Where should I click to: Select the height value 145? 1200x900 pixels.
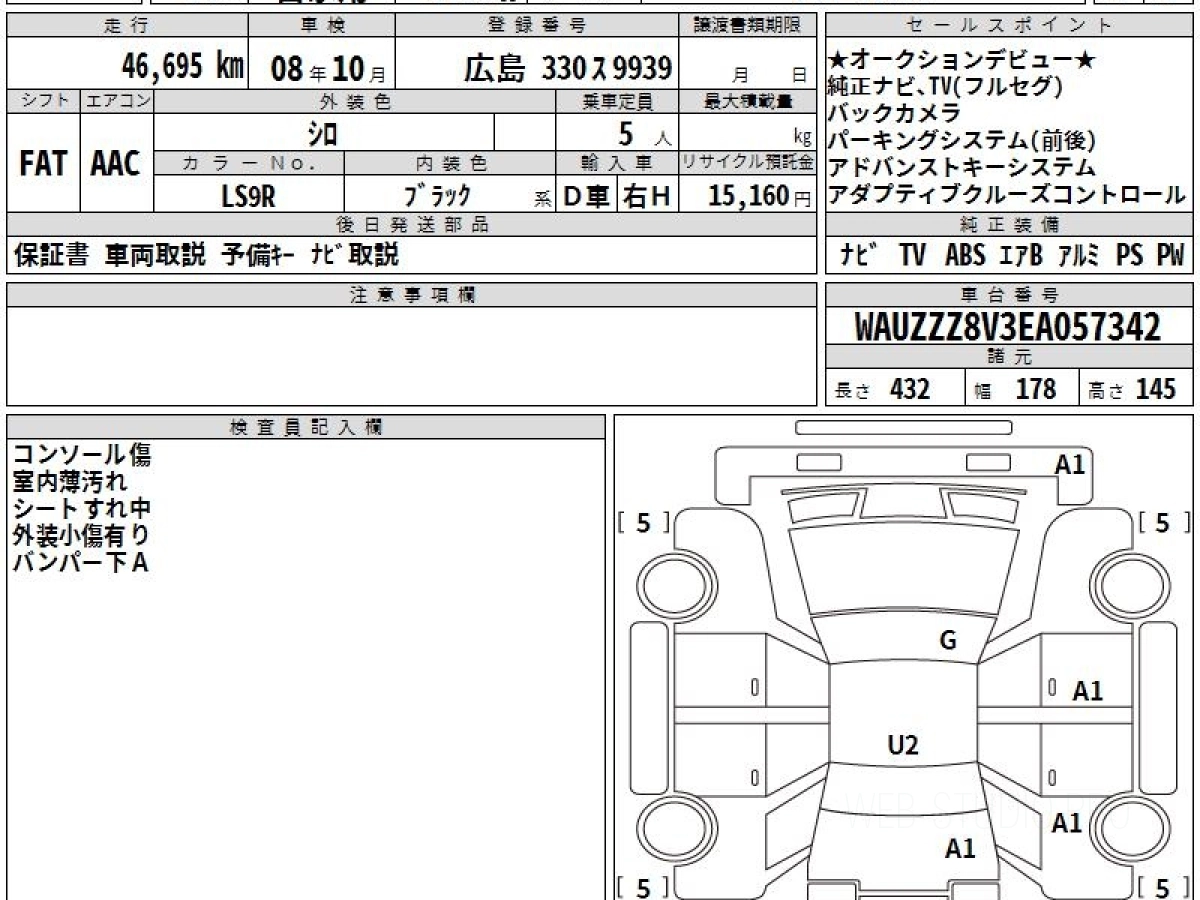click(1154, 389)
